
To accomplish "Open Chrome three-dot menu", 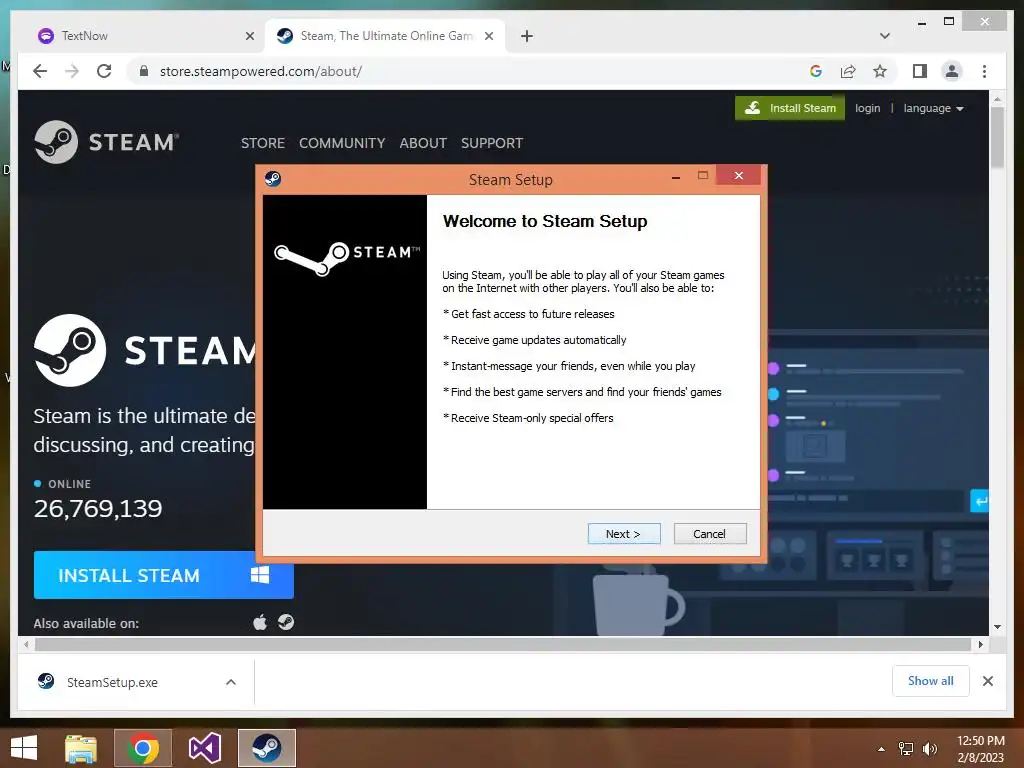I will click(984, 71).
